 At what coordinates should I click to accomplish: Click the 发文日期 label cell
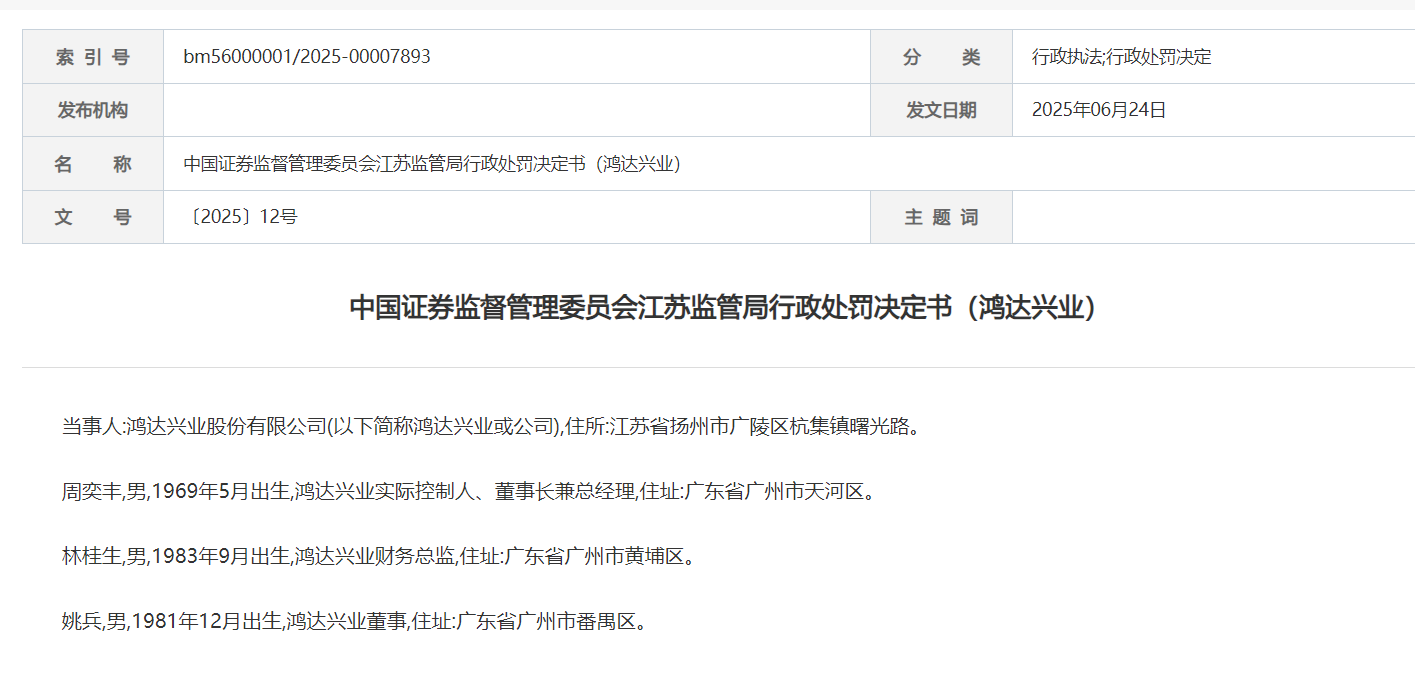click(x=941, y=110)
